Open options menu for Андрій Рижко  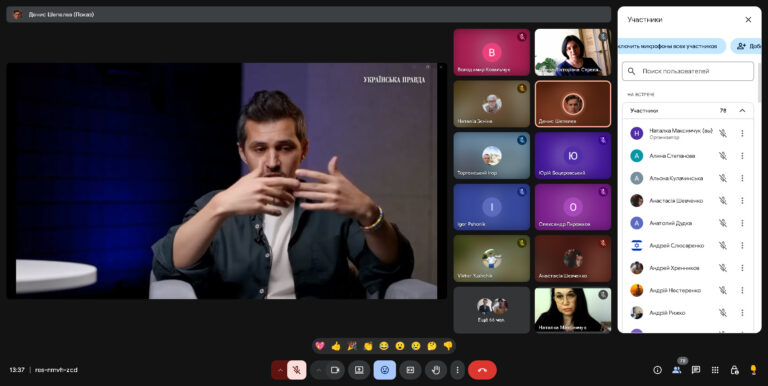coord(742,313)
